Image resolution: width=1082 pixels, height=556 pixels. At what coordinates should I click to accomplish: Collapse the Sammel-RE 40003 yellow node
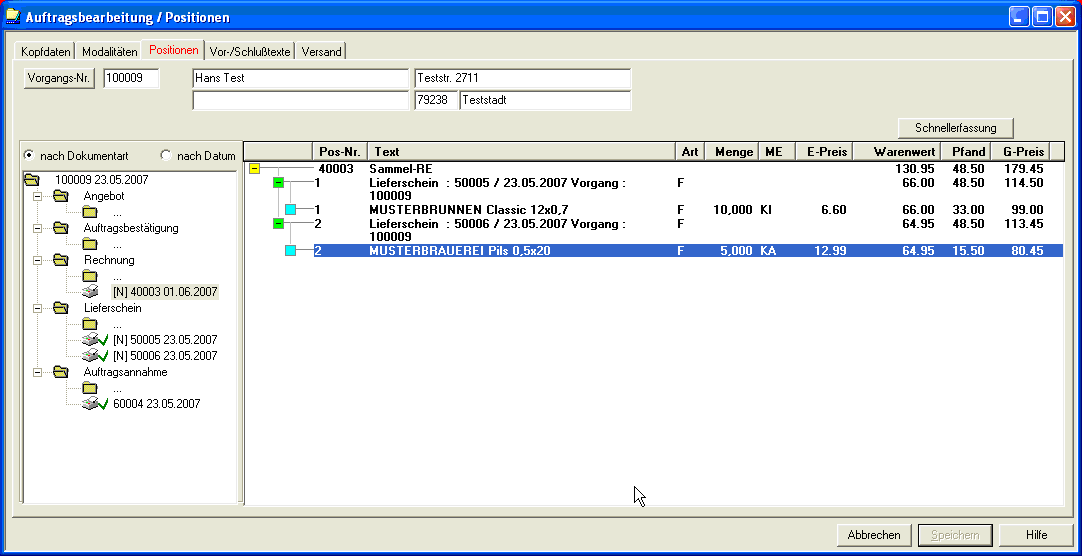tap(255, 170)
